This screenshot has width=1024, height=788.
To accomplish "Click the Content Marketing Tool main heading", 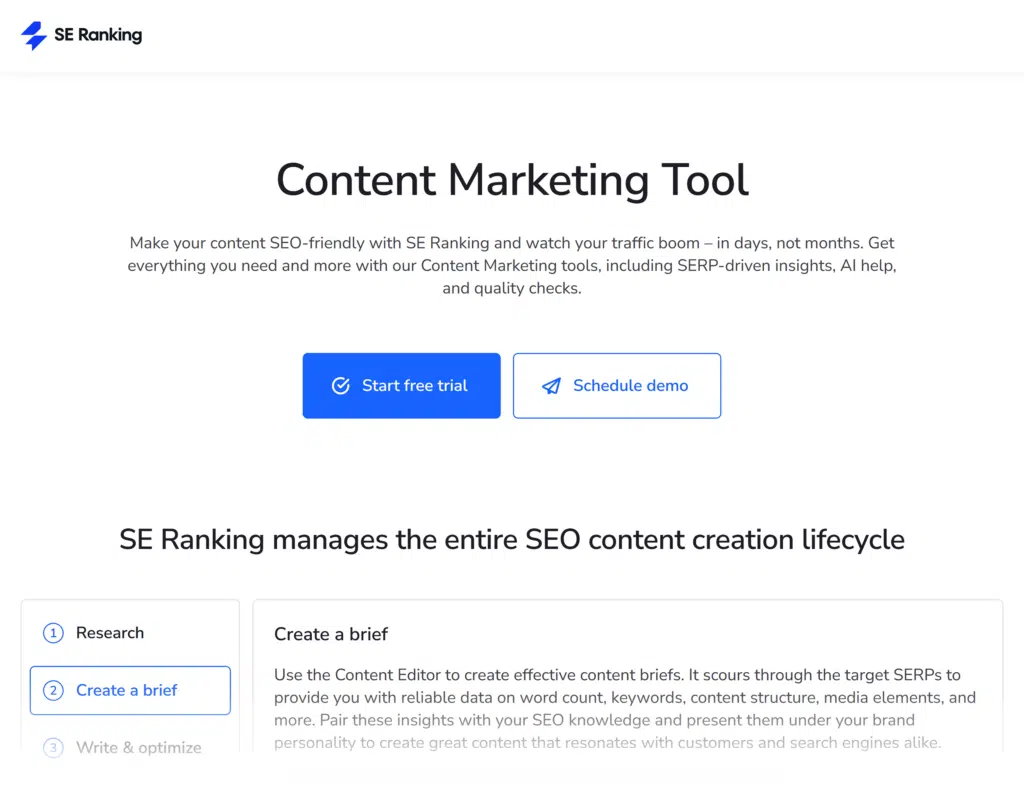I will pos(512,181).
